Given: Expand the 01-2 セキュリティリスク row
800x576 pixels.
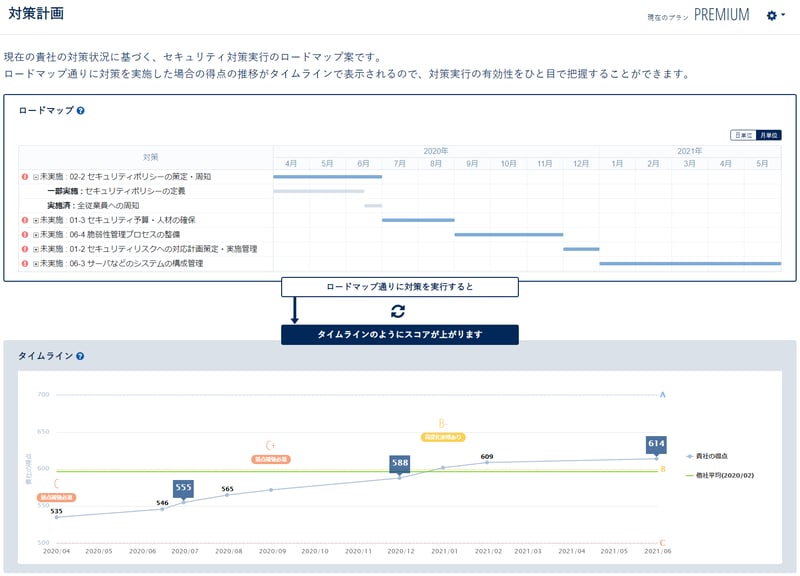Looking at the screenshot, I should click(36, 249).
